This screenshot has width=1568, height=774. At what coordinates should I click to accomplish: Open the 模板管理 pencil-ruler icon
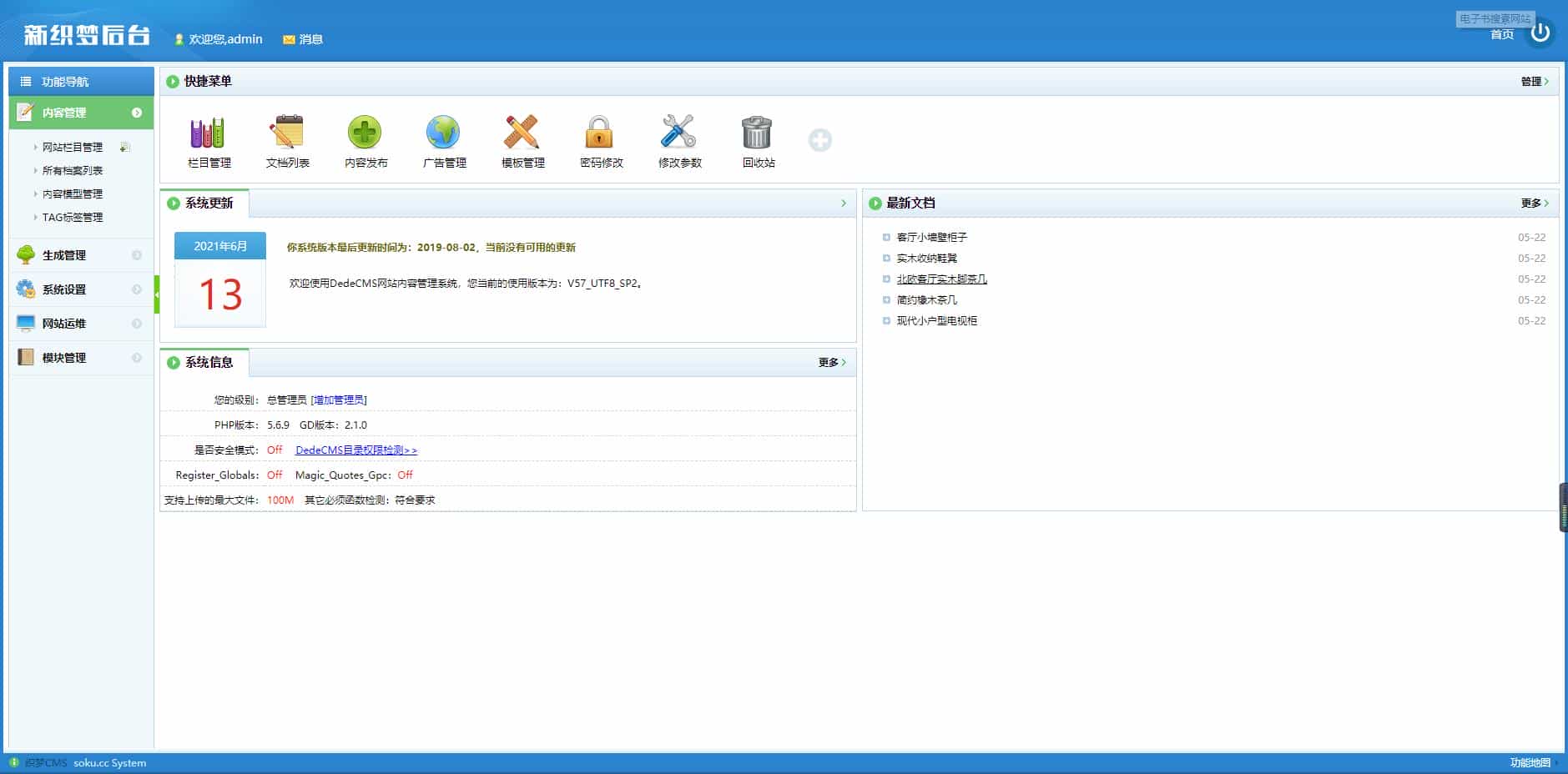522,132
